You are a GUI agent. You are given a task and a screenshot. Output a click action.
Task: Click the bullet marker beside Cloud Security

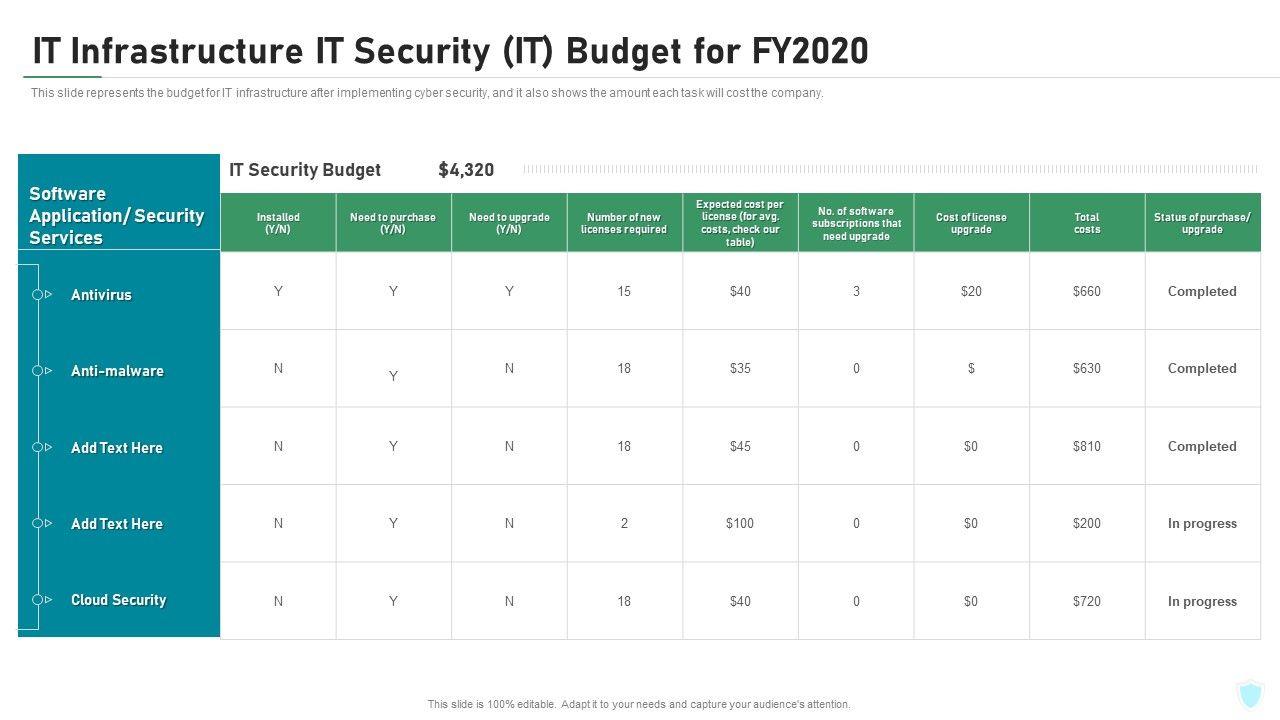[x=40, y=600]
